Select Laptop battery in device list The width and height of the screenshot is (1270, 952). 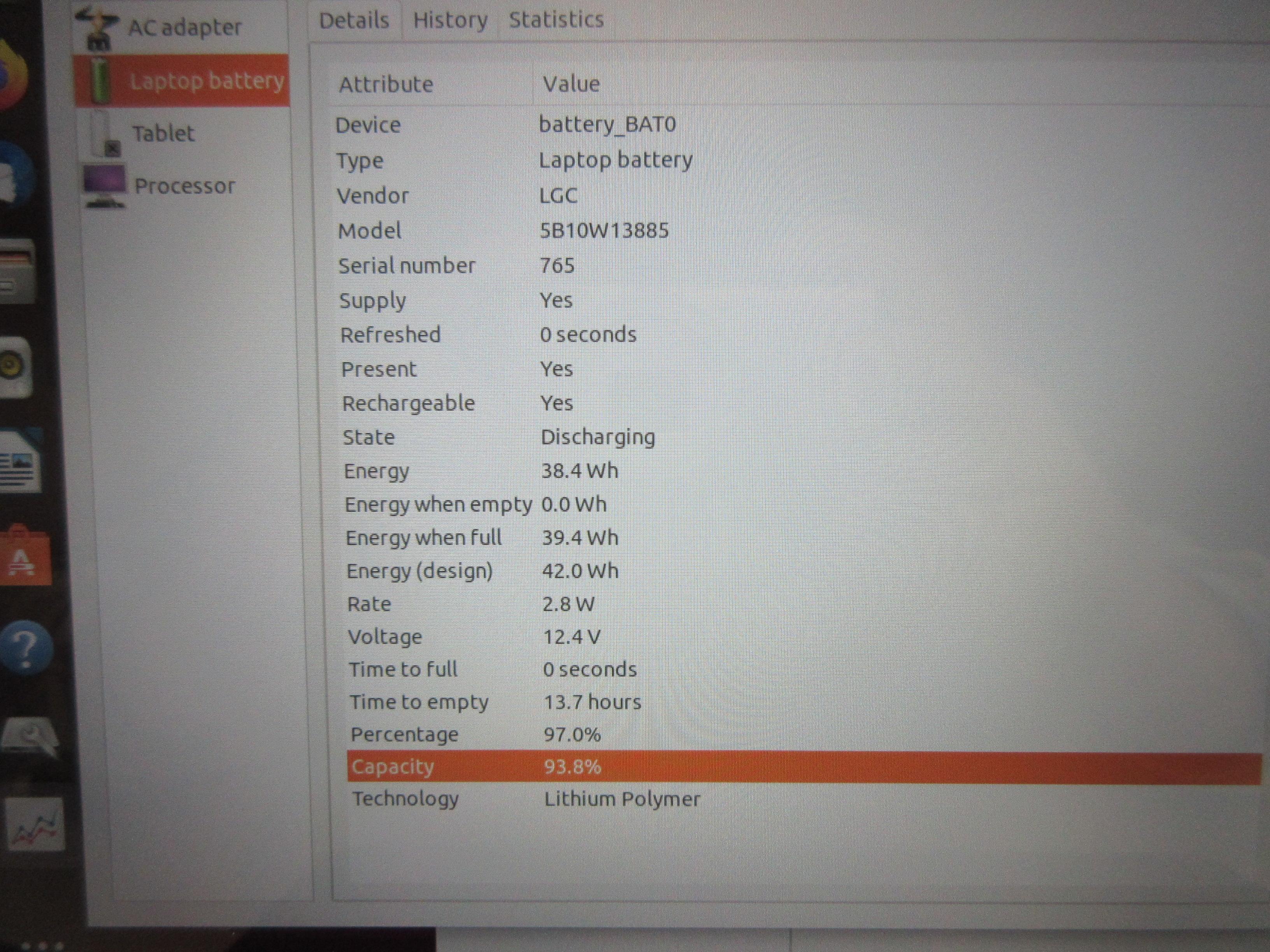click(181, 80)
